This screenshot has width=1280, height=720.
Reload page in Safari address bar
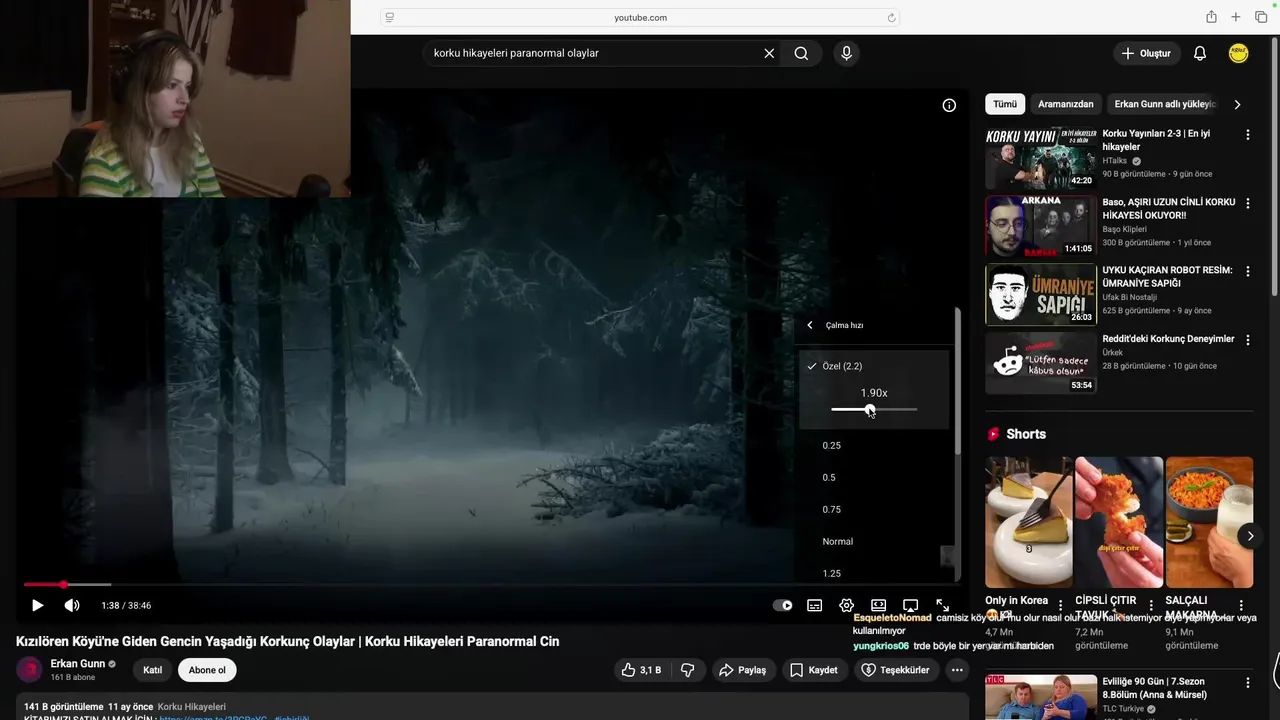[891, 17]
